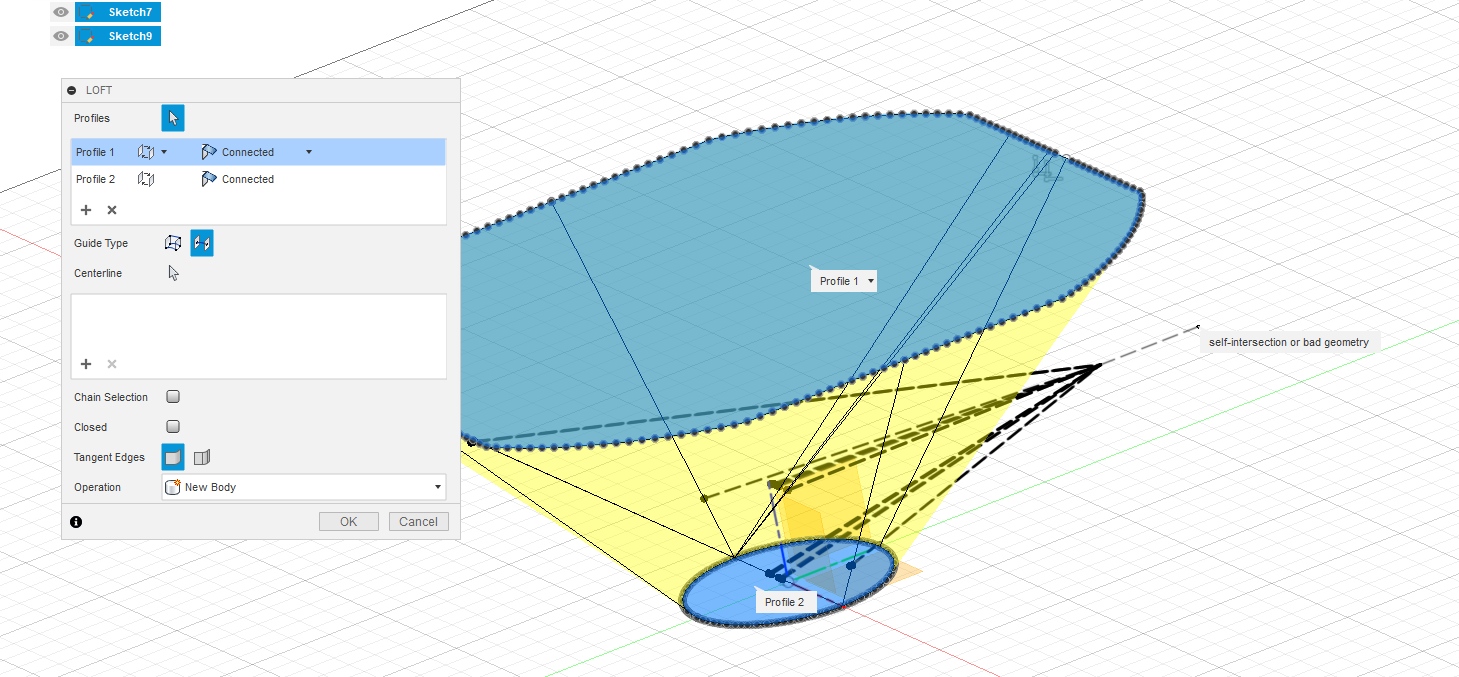Add a new profile with plus icon
Image resolution: width=1459 pixels, height=677 pixels.
pos(86,210)
